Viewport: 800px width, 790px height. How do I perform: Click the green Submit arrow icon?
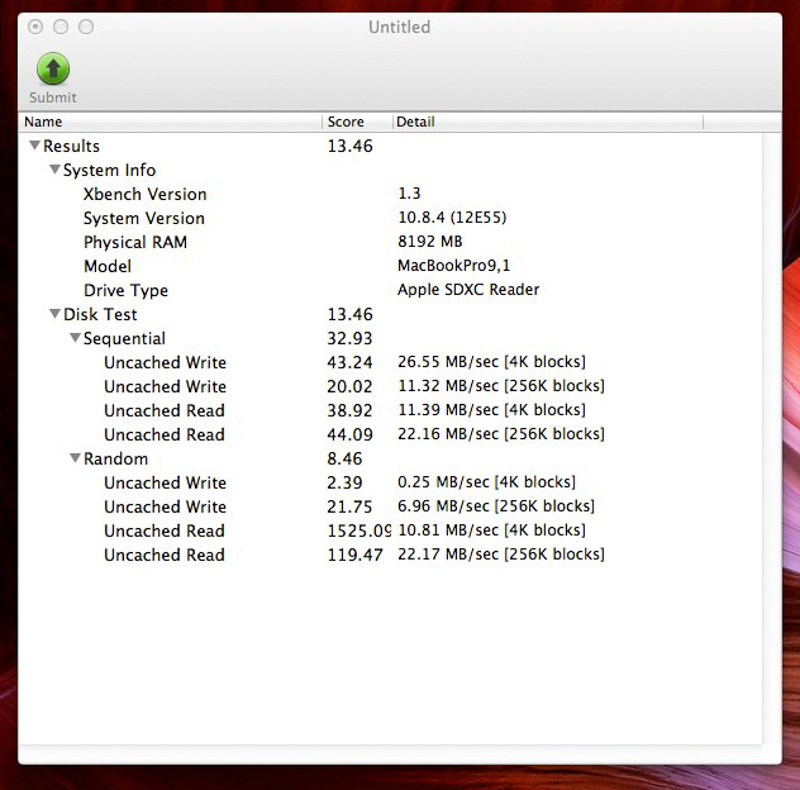[53, 69]
